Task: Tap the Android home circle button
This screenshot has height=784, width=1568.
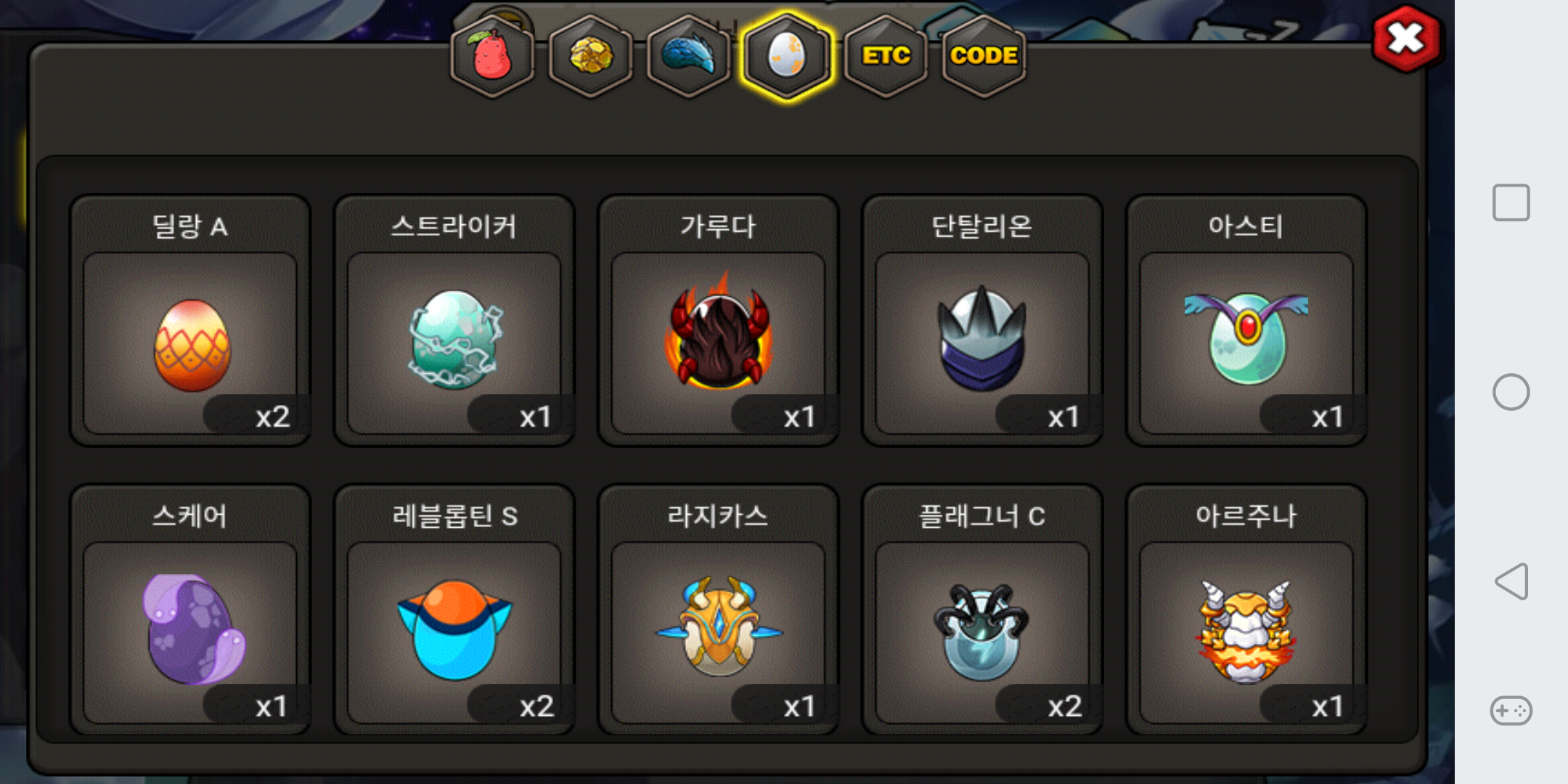Action: tap(1511, 392)
